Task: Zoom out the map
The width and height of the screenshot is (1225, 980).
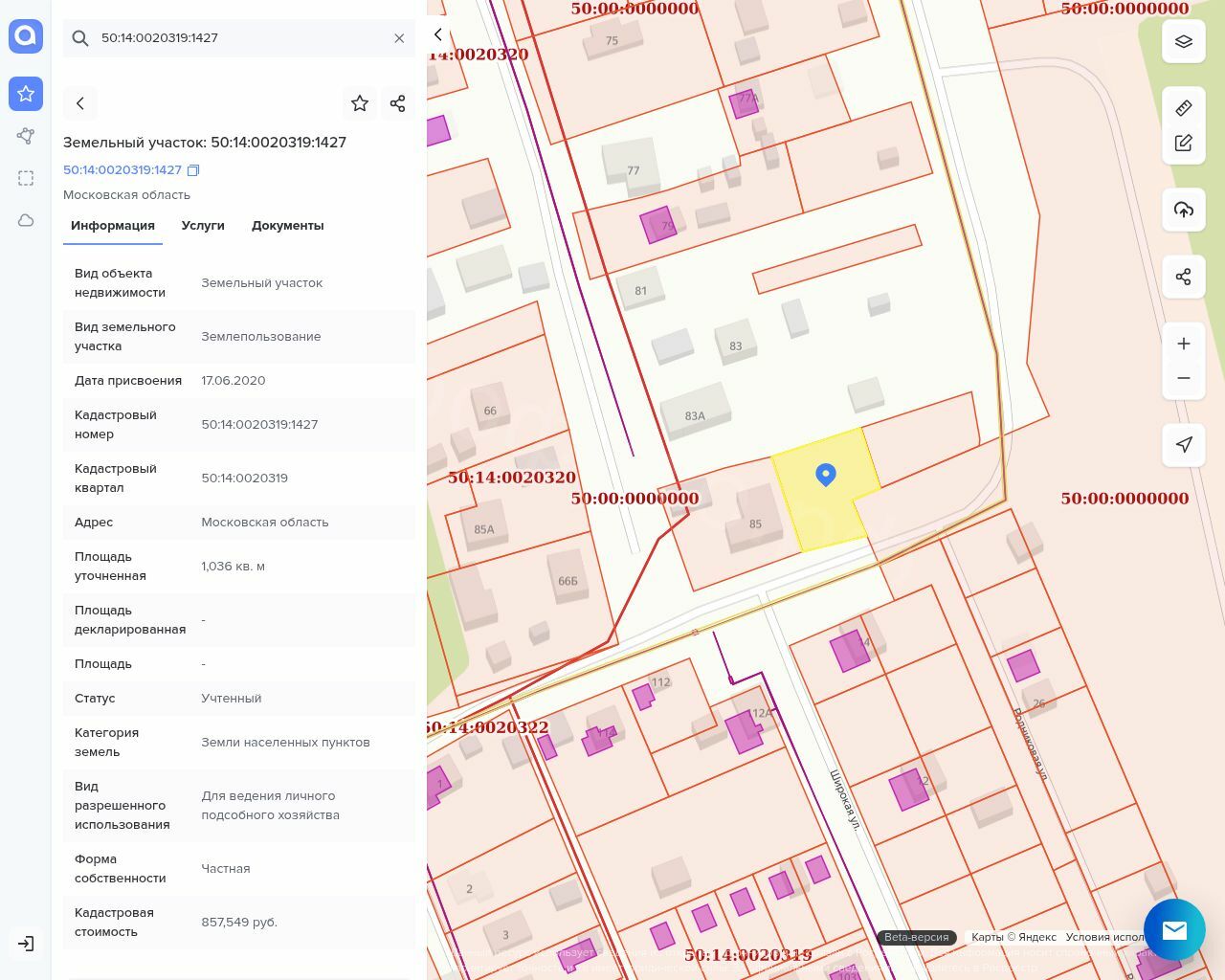Action: 1183,378
